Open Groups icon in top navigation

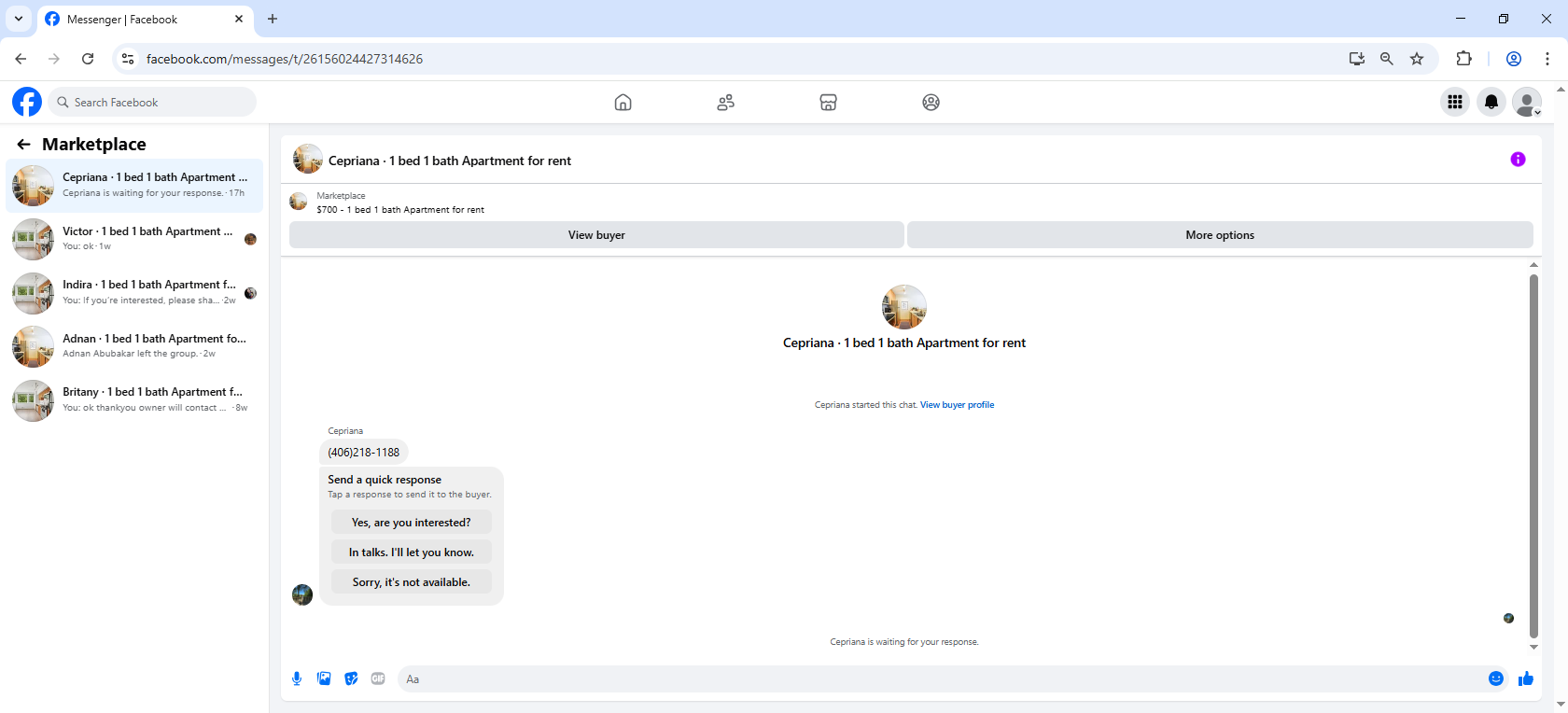point(931,103)
